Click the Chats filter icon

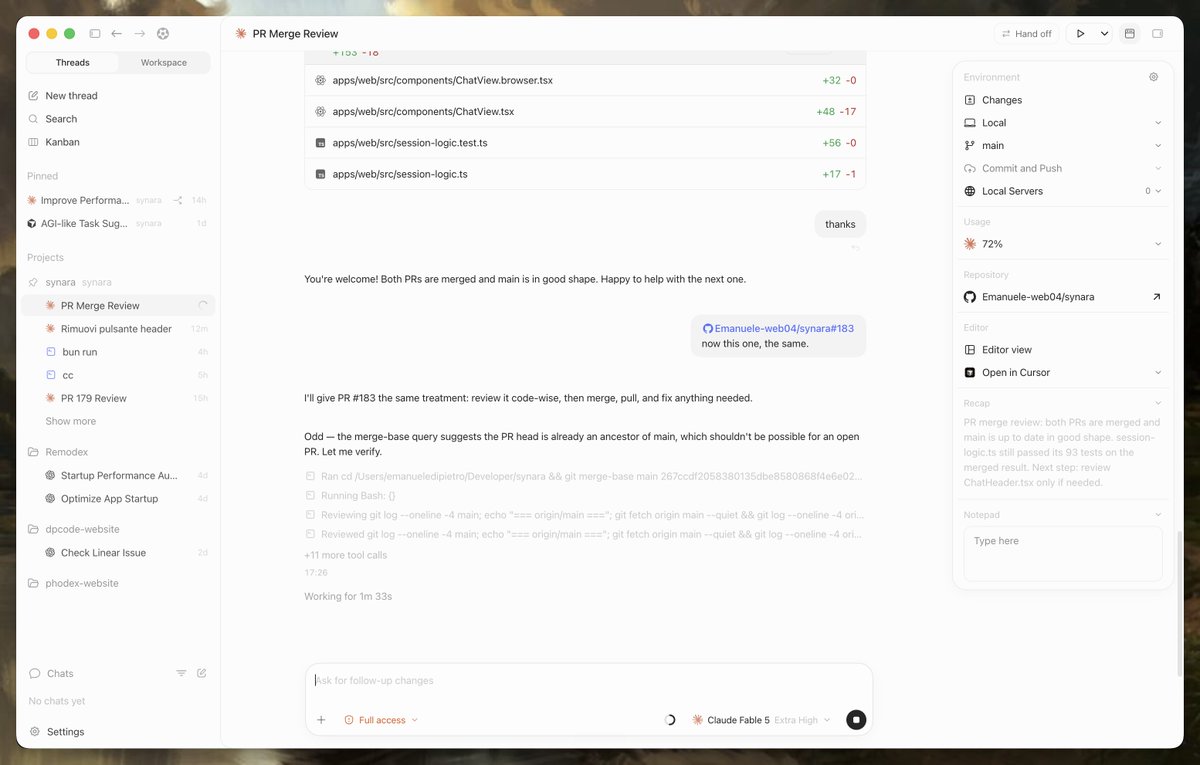181,673
